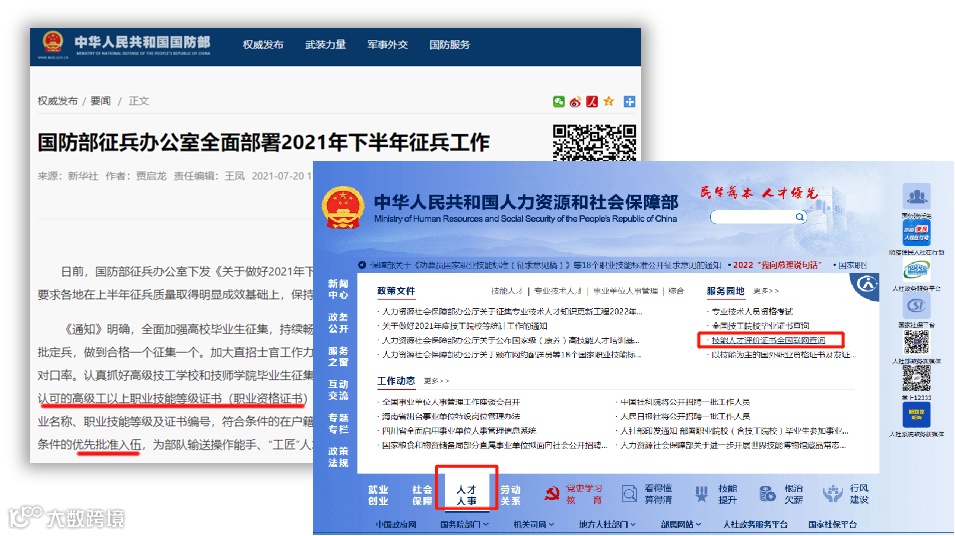955x536 pixels.
Task: Select 政策法规 in MOHRSS left sidebar
Action: (338, 457)
